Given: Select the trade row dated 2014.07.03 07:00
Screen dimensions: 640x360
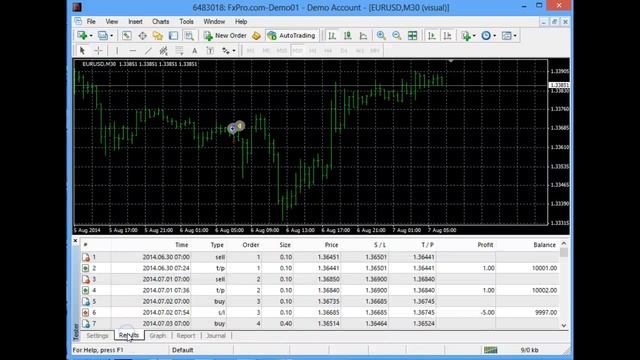Looking at the screenshot, I should point(320,323).
